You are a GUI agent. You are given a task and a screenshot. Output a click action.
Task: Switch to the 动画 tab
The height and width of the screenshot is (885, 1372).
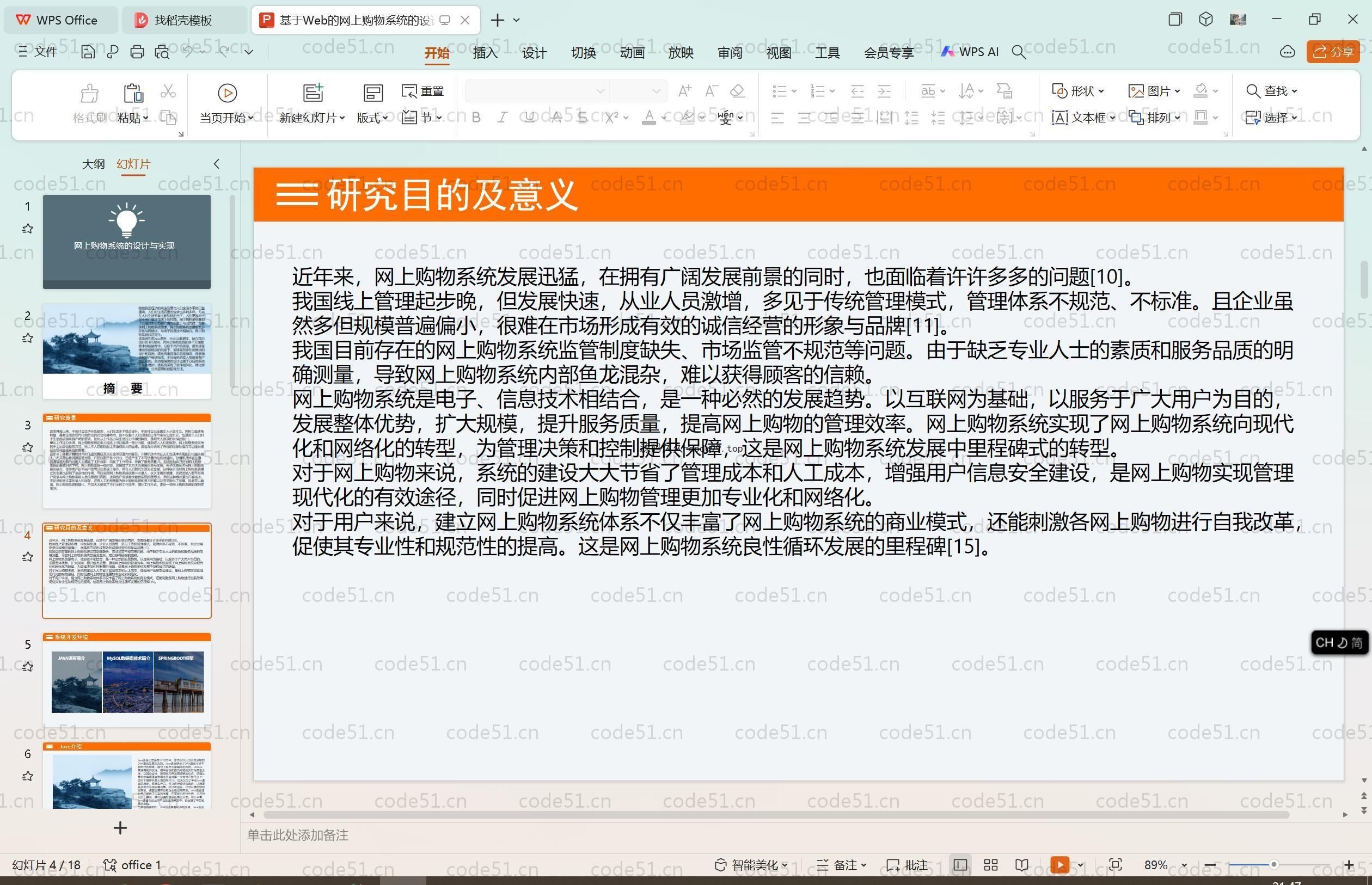[632, 52]
